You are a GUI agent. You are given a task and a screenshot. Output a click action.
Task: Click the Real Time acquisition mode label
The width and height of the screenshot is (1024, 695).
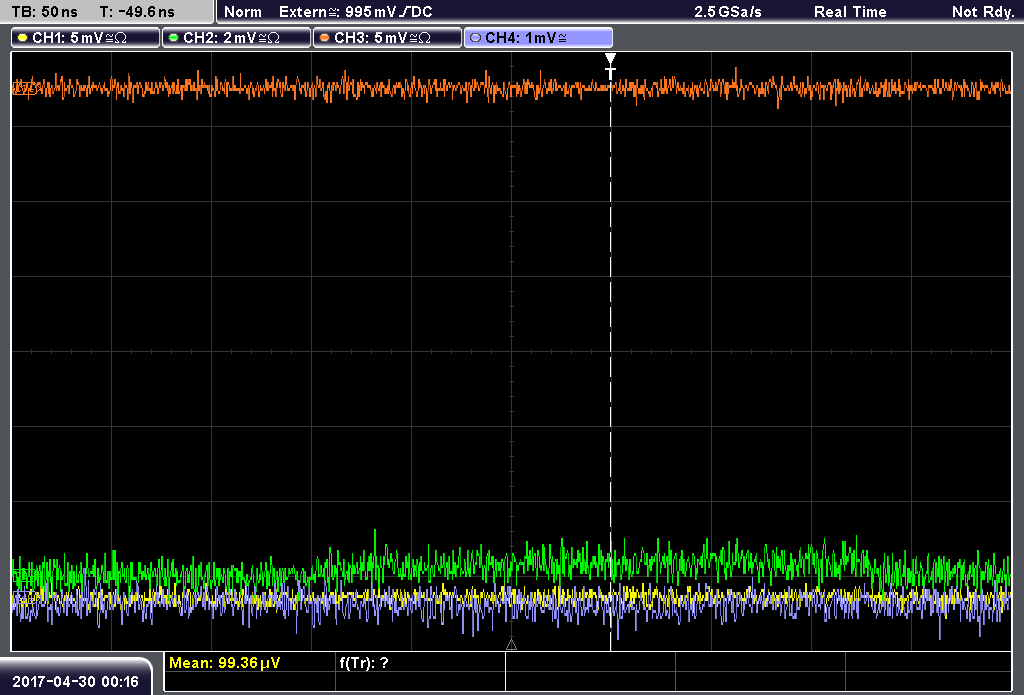pos(850,12)
